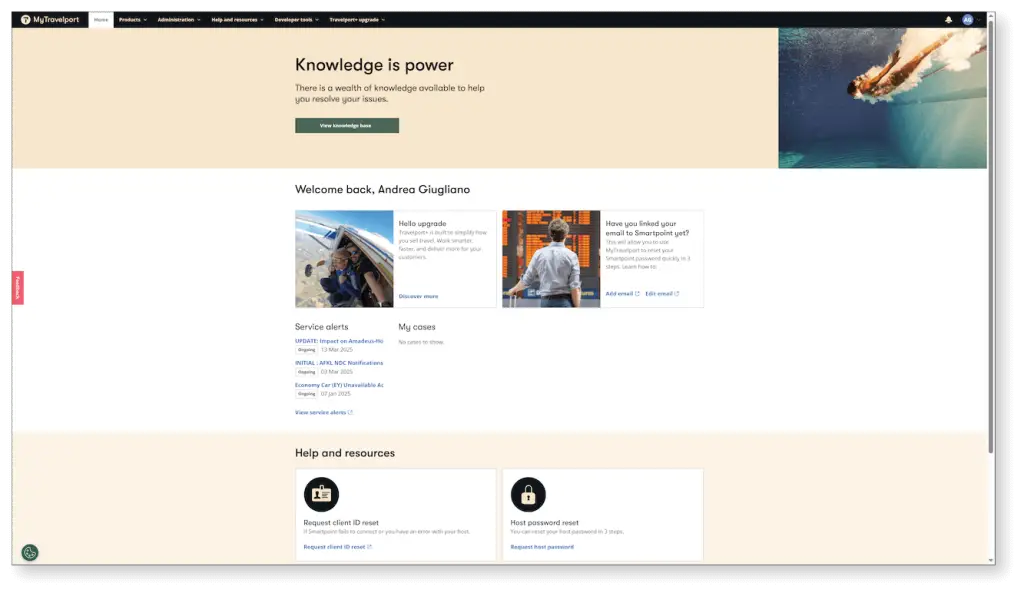Expand the Products dropdown menu

pos(133,19)
